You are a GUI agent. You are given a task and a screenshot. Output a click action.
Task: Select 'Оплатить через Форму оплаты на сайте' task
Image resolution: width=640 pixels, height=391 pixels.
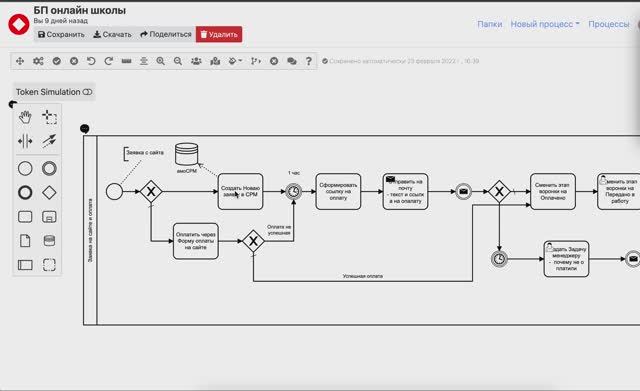pos(196,241)
